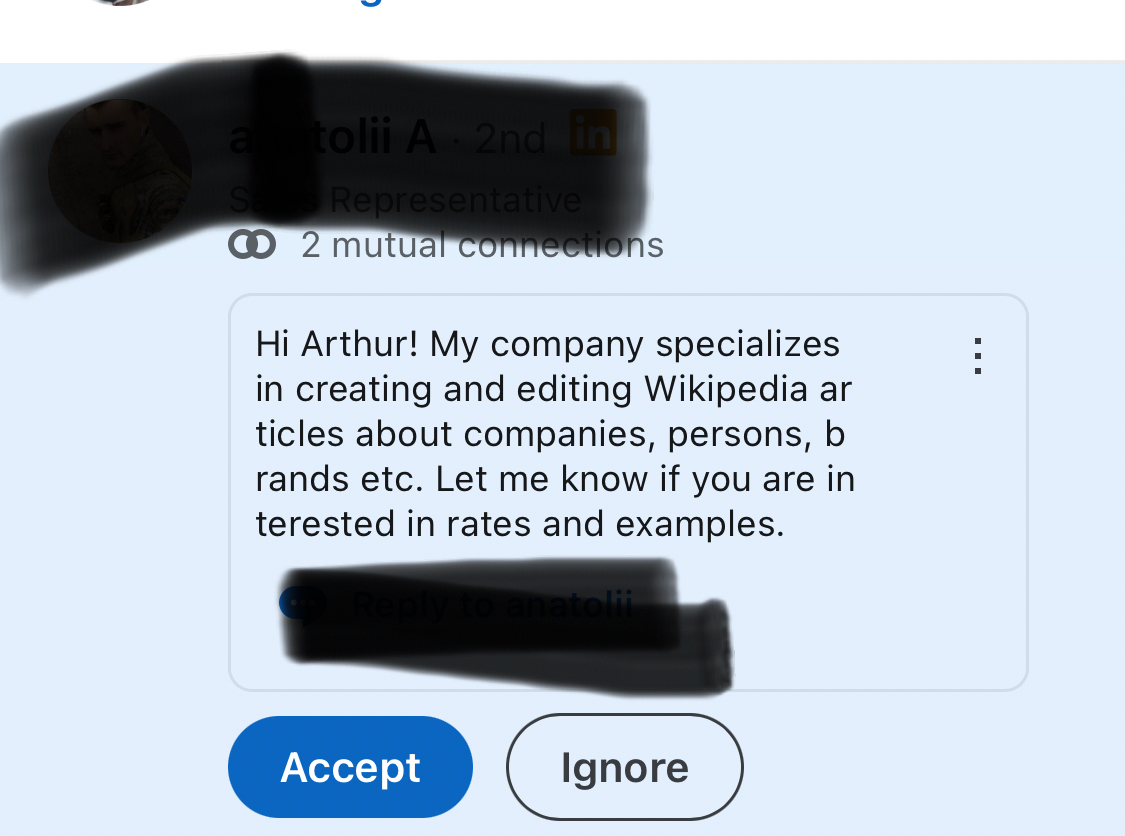Click the partially visible blue text at top

click(x=368, y=3)
